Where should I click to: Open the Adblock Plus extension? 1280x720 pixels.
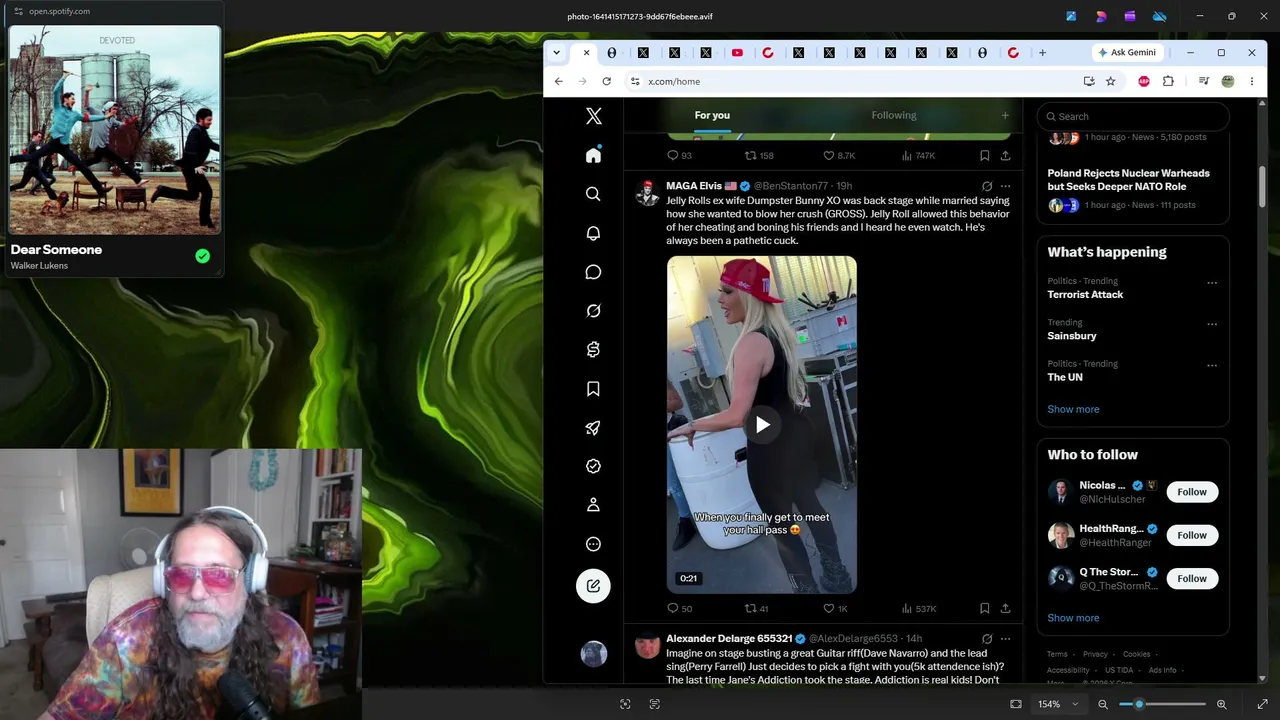tap(1144, 81)
